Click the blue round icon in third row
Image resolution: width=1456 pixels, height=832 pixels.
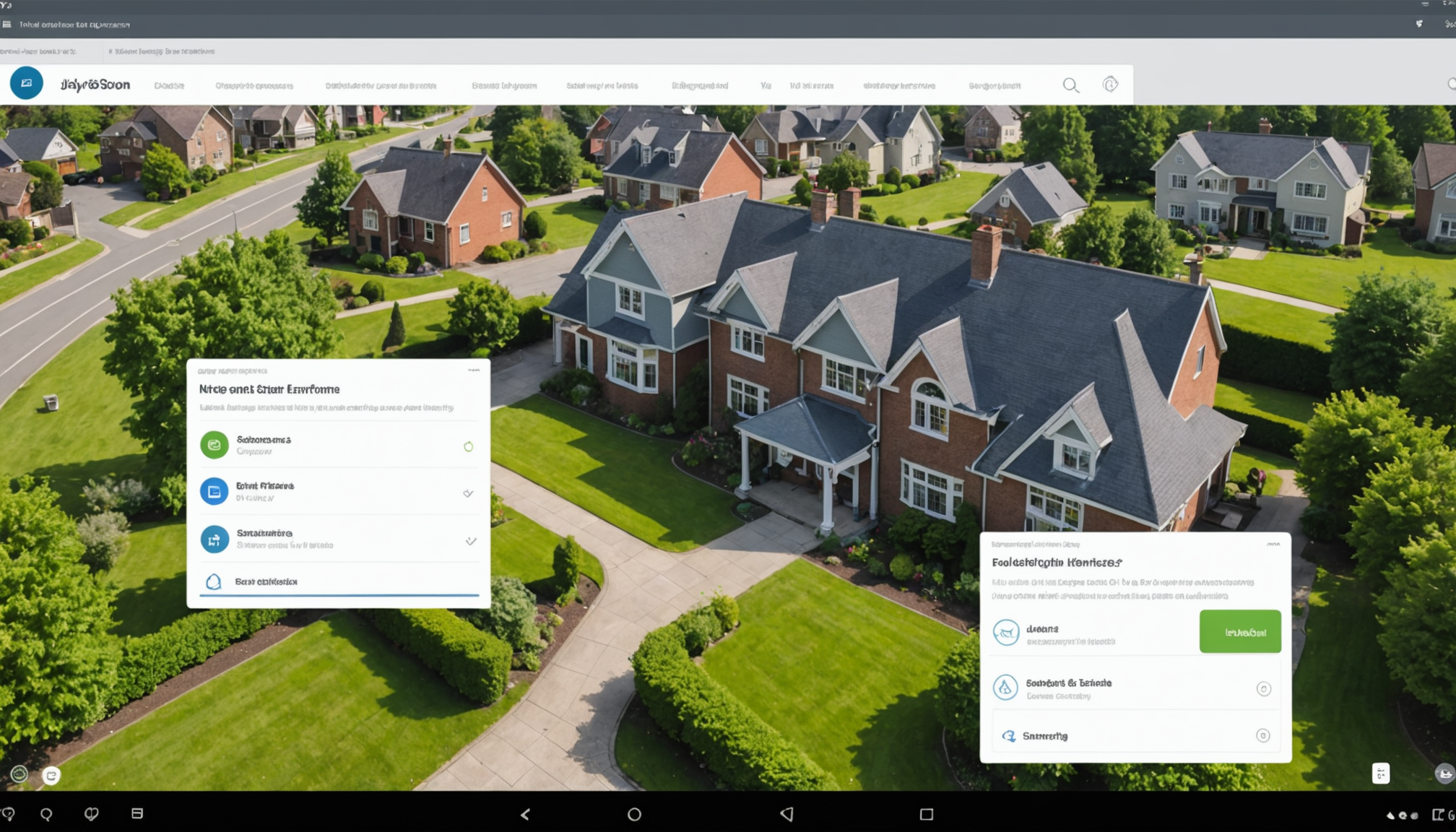pos(214,539)
